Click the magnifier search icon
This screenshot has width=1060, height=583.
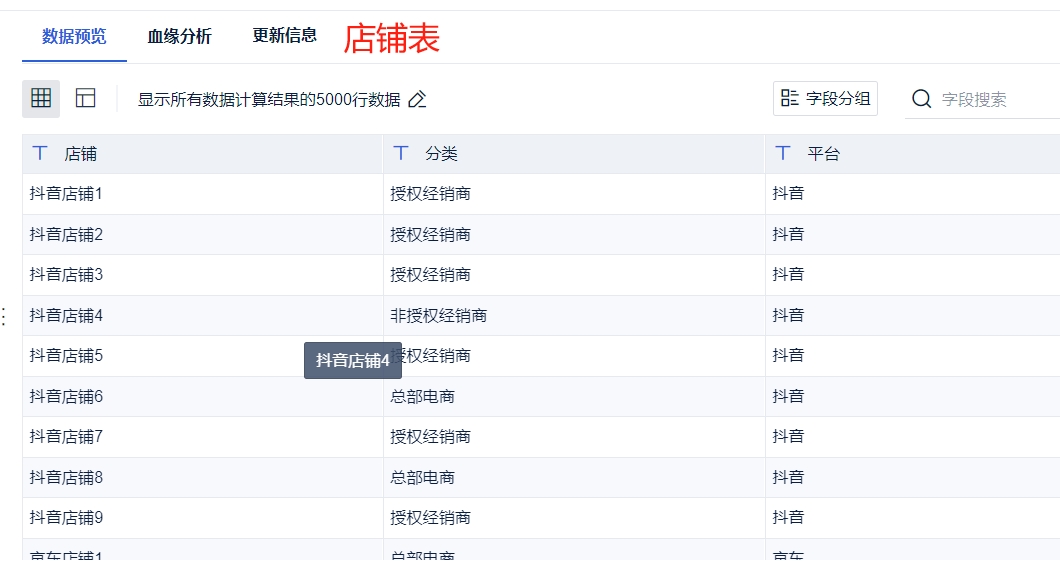pos(921,99)
